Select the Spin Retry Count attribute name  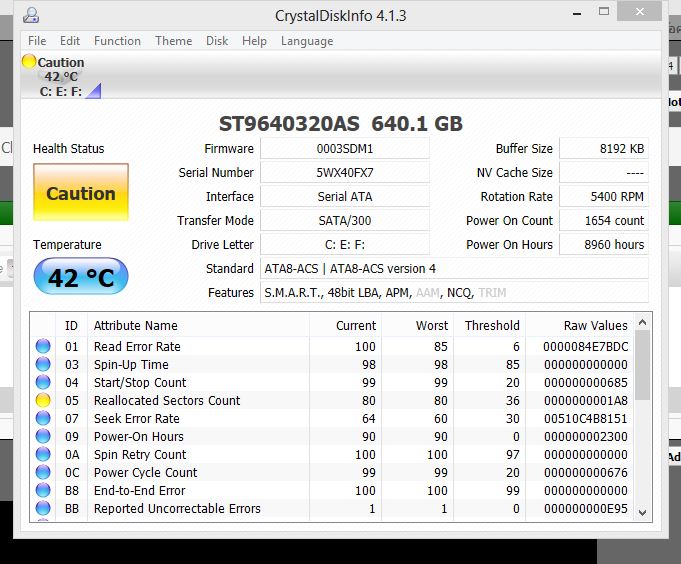pos(140,454)
